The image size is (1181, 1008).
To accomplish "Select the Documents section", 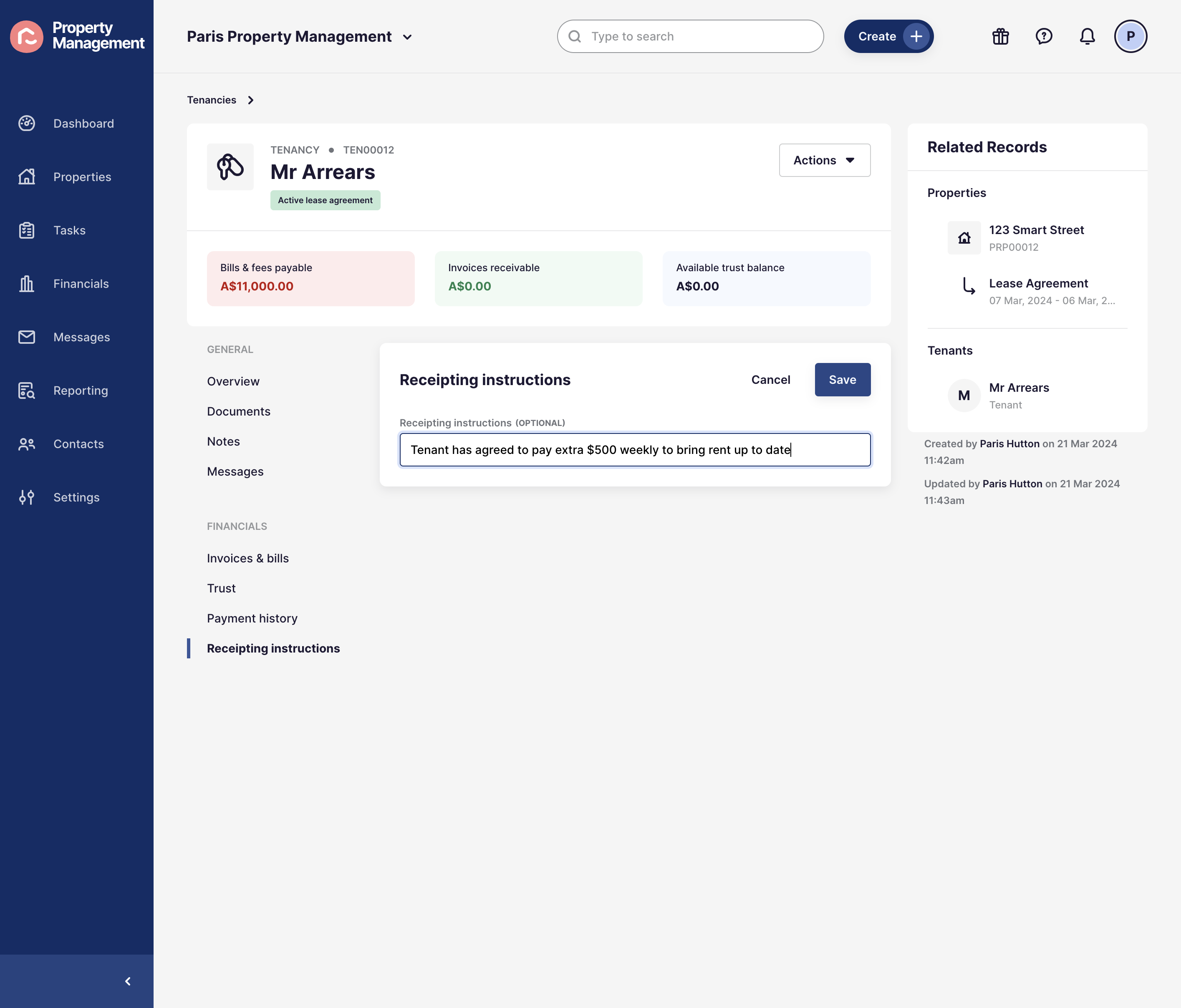I will pos(239,411).
